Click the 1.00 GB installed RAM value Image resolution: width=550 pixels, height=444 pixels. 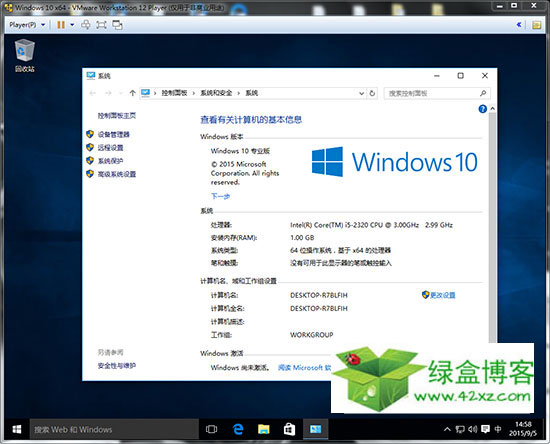click(x=302, y=238)
